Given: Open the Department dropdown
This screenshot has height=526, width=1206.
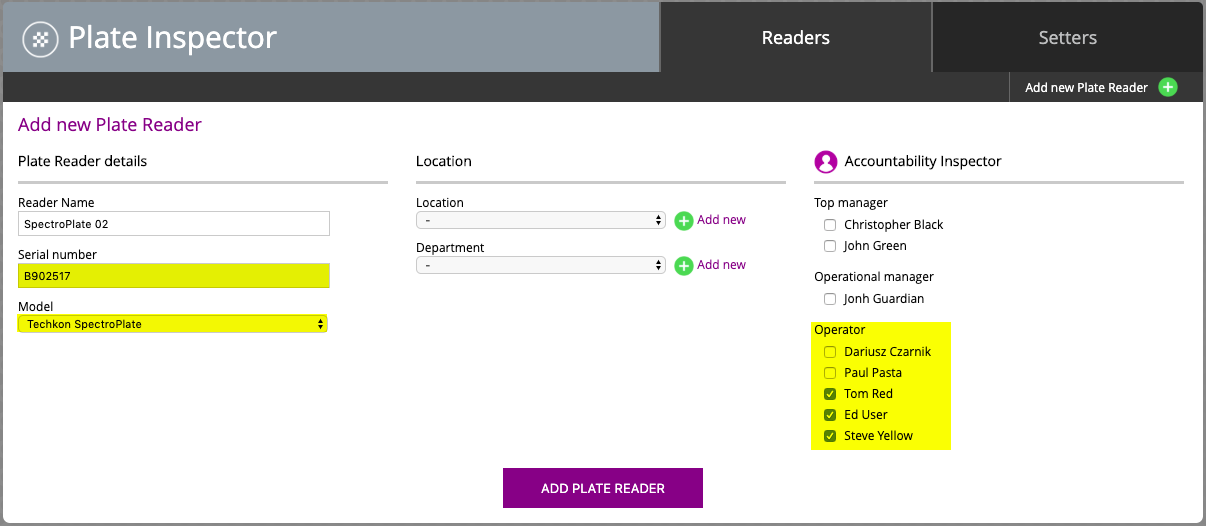Looking at the screenshot, I should click(x=541, y=265).
